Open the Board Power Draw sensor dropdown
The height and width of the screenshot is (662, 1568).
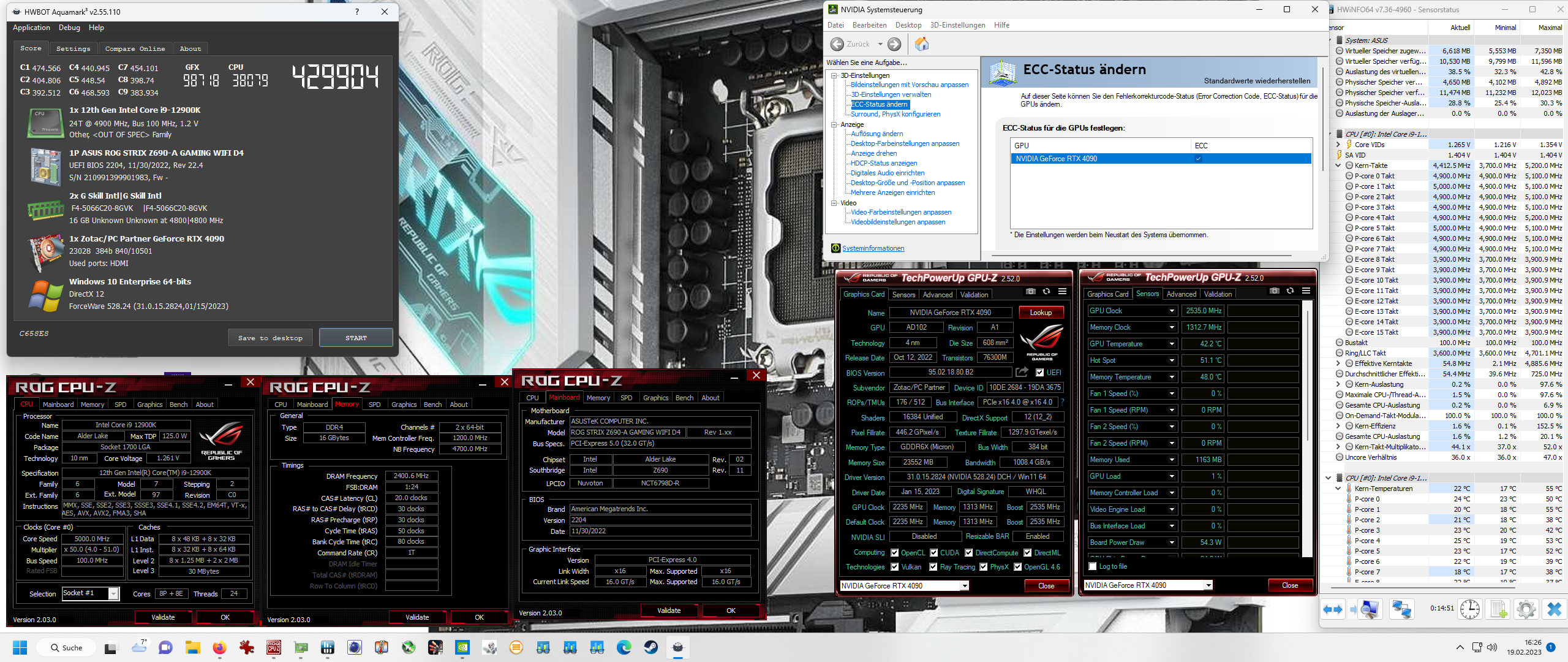tap(1172, 542)
